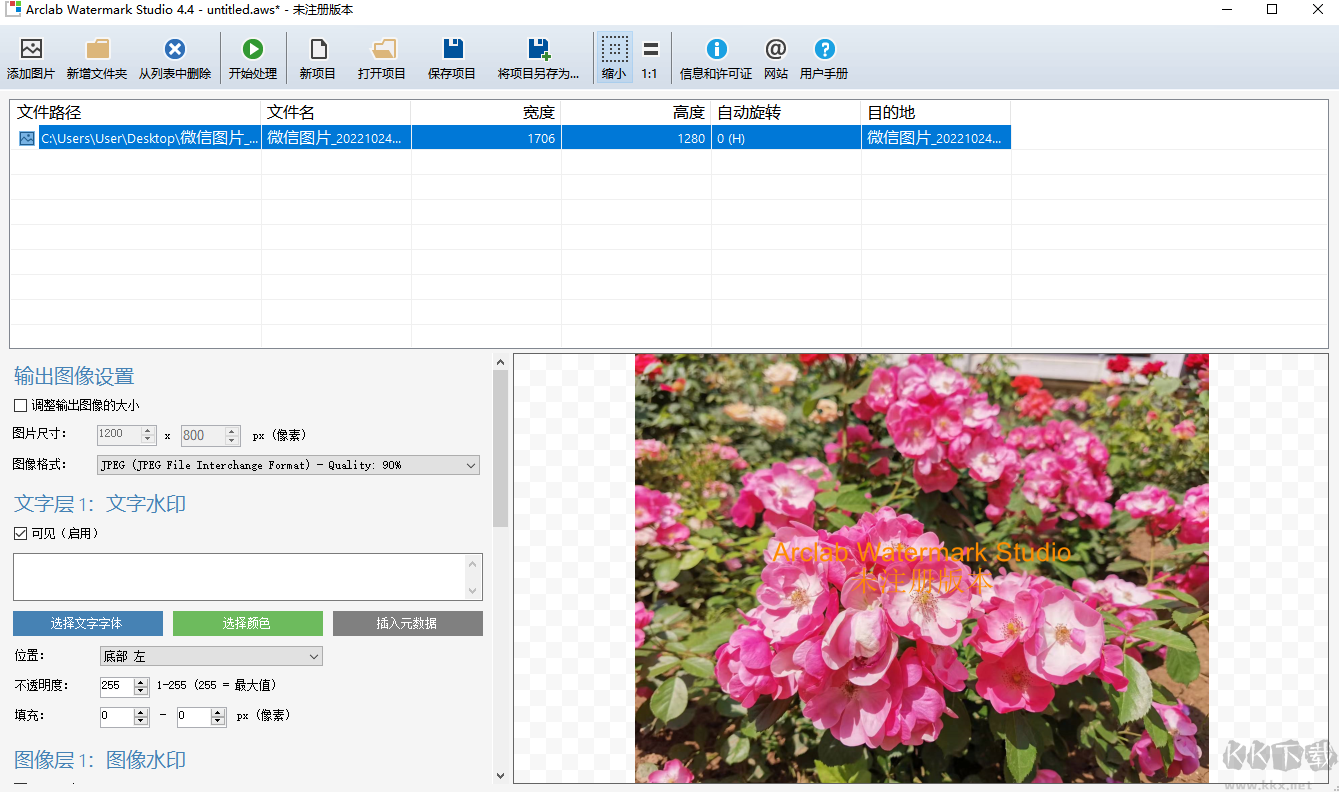Create a new project via 新项目
Screen dimensions: 1339x792
tap(318, 50)
